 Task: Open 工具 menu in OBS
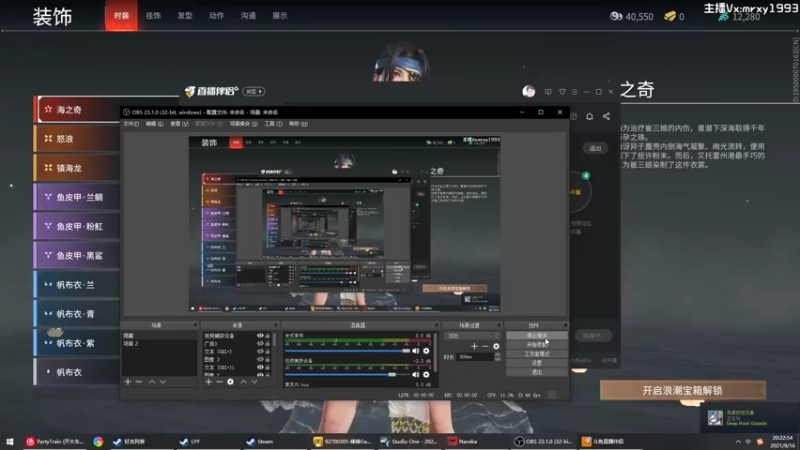273,124
